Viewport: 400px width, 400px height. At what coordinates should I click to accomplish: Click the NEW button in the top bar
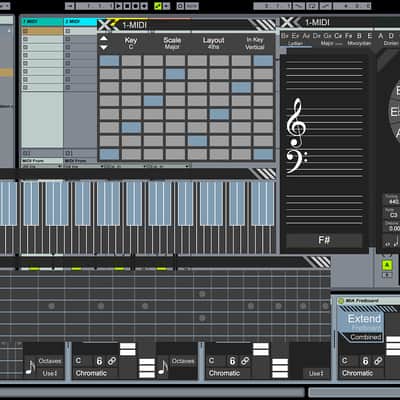point(191,6)
